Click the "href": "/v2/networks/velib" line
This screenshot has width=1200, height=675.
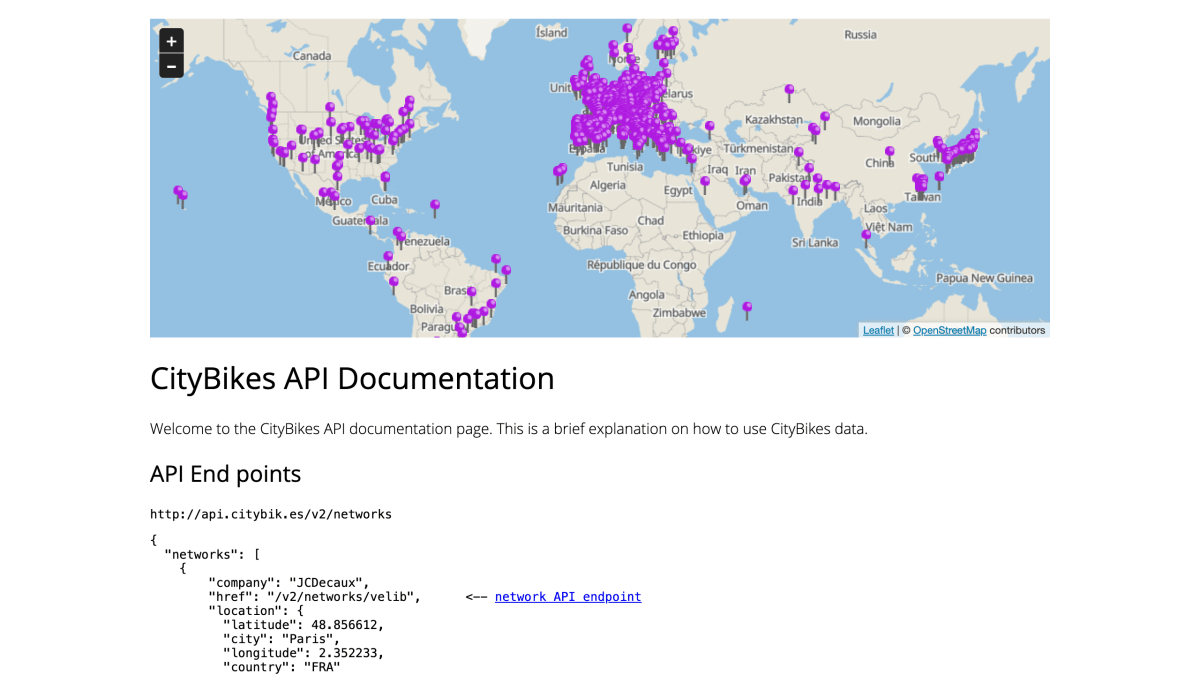(314, 597)
